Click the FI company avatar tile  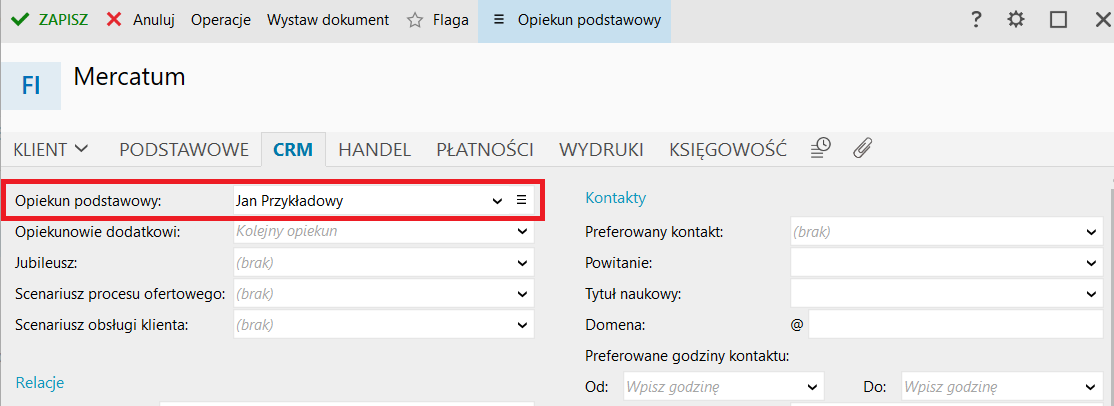(x=31, y=85)
